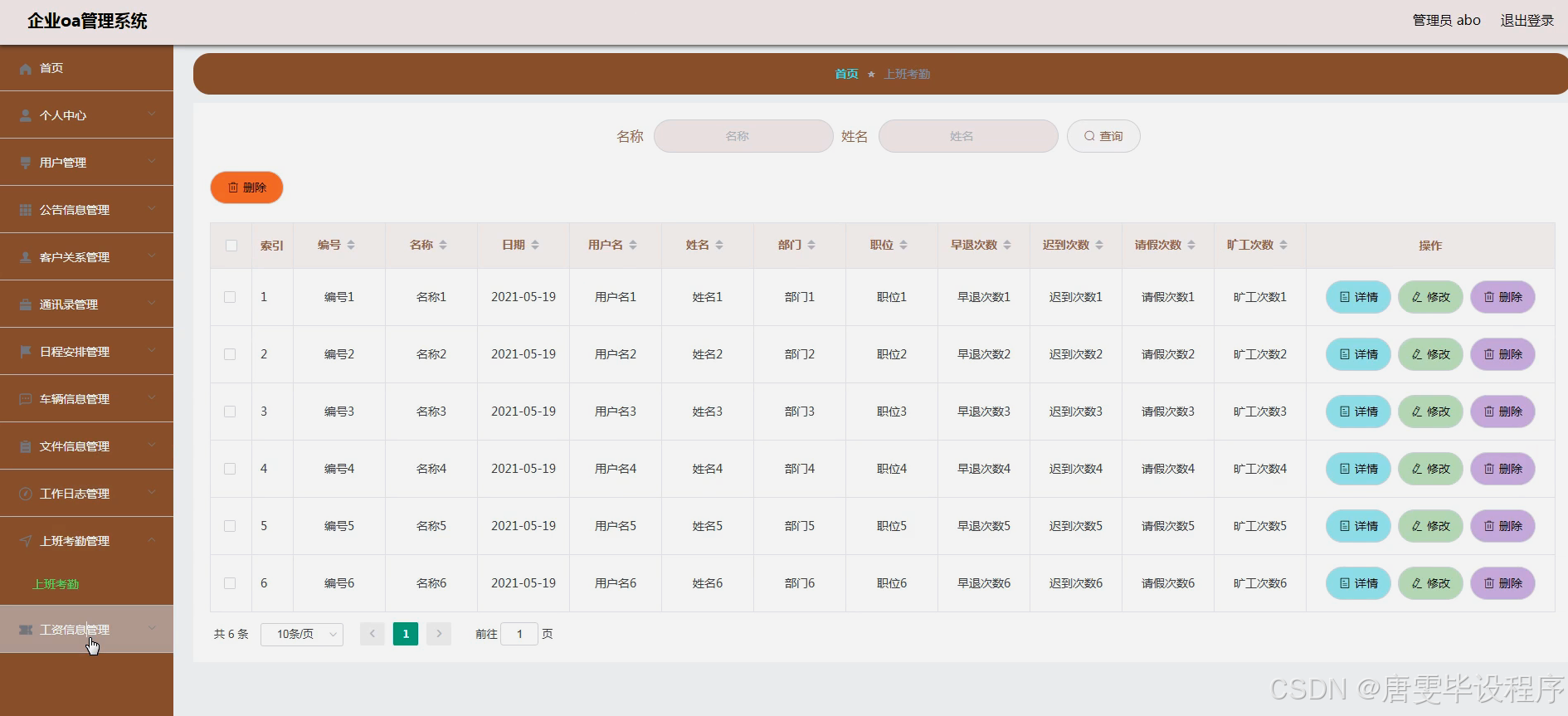Click 修改 for row 编号3
The width and height of the screenshot is (1568, 716).
coord(1430,412)
